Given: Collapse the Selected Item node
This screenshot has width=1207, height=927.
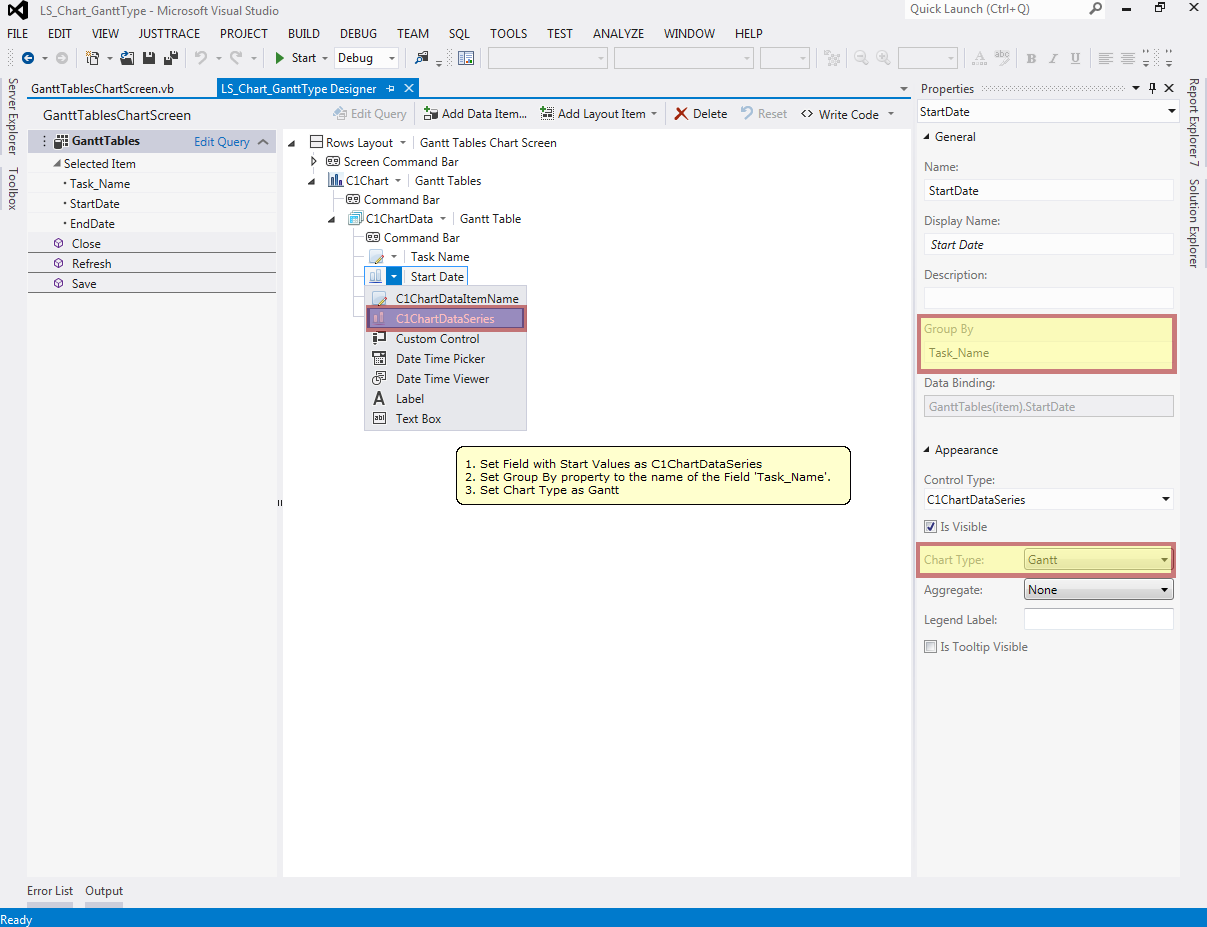Looking at the screenshot, I should [57, 164].
